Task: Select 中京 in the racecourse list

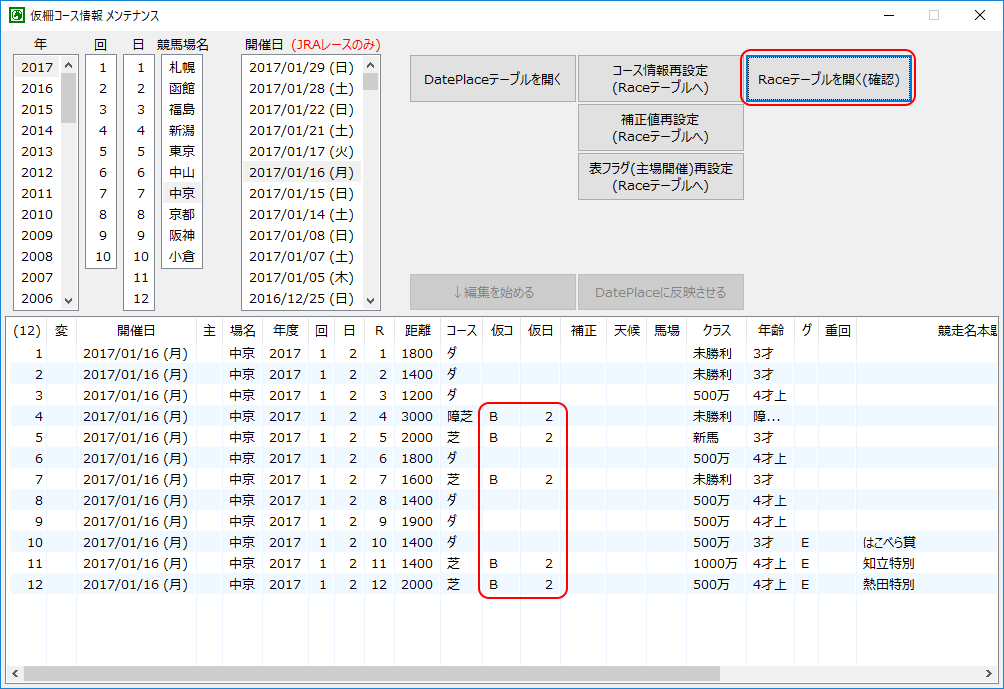Action: tap(182, 193)
